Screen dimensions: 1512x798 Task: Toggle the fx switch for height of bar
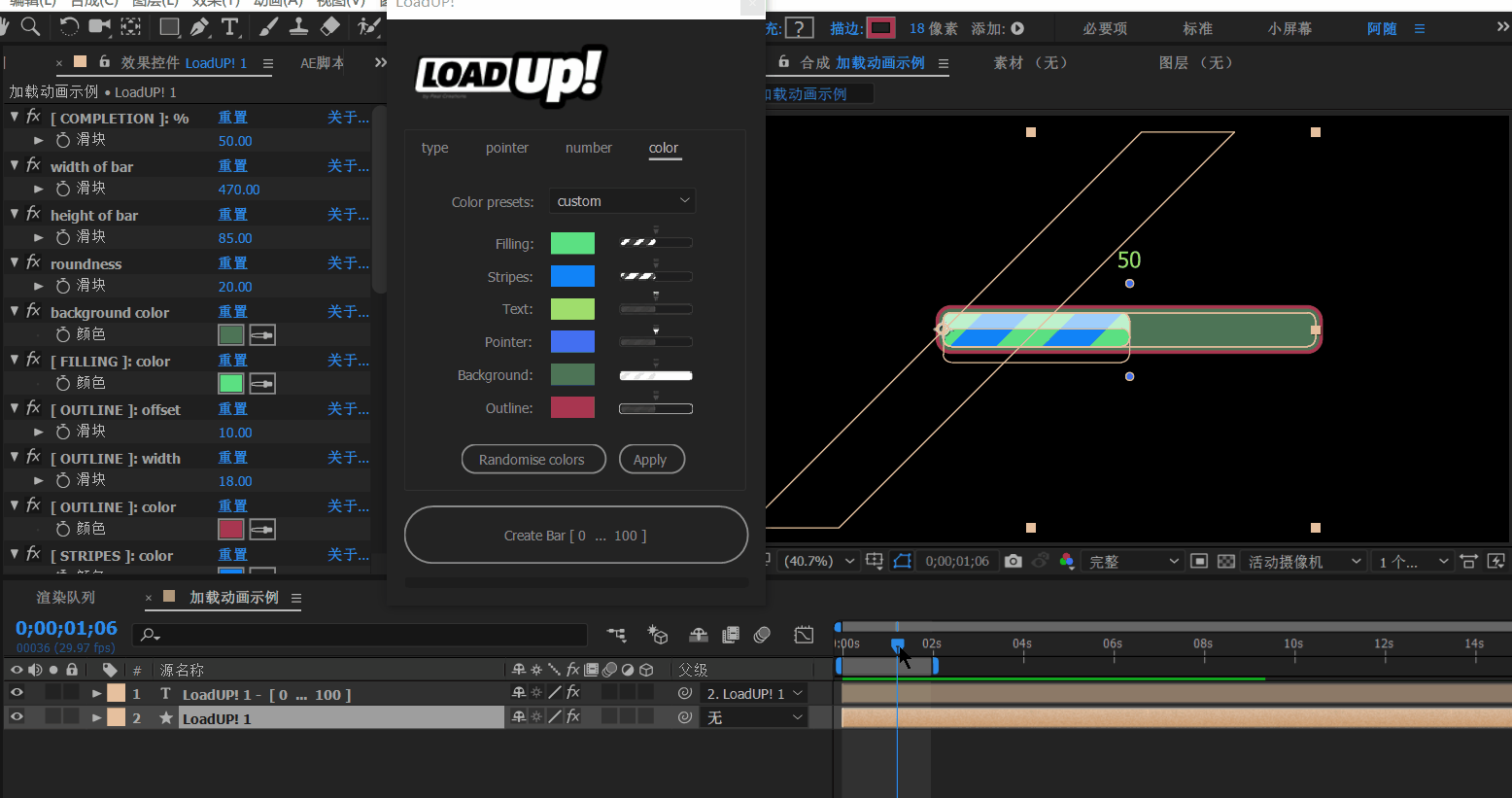pyautogui.click(x=33, y=214)
